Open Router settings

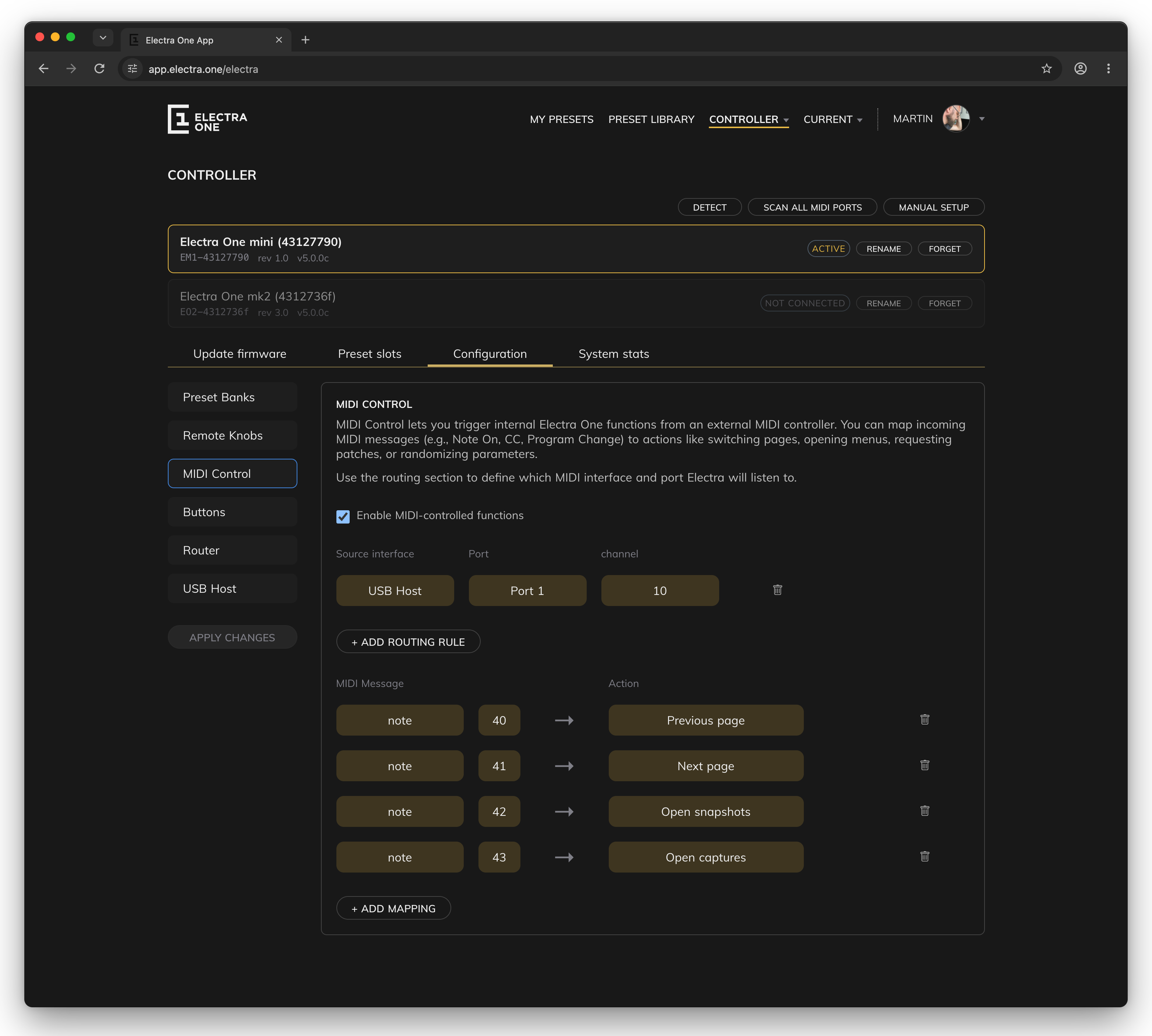tap(232, 550)
